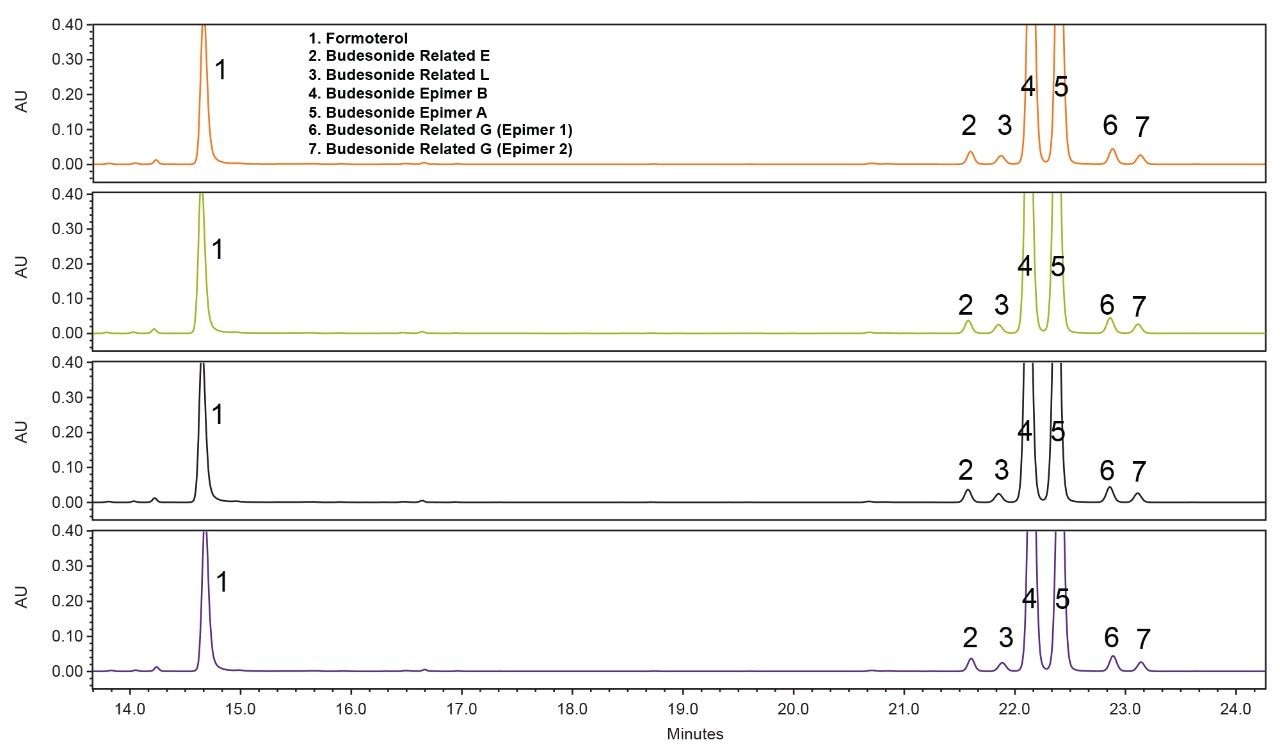The height and width of the screenshot is (756, 1280).
Task: Click peak label 7 in the green chromatogram
Action: coord(1139,306)
